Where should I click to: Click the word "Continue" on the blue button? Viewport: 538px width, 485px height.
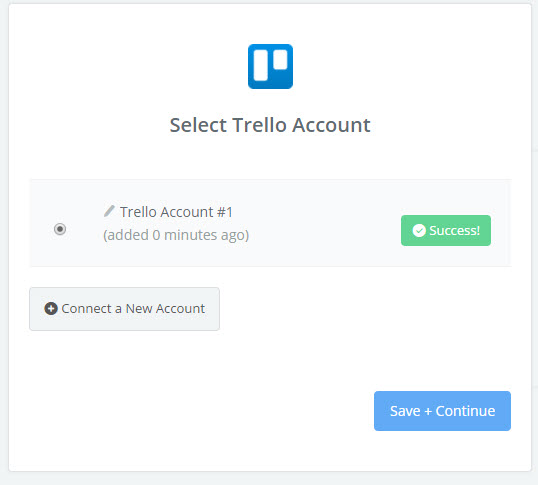[465, 411]
